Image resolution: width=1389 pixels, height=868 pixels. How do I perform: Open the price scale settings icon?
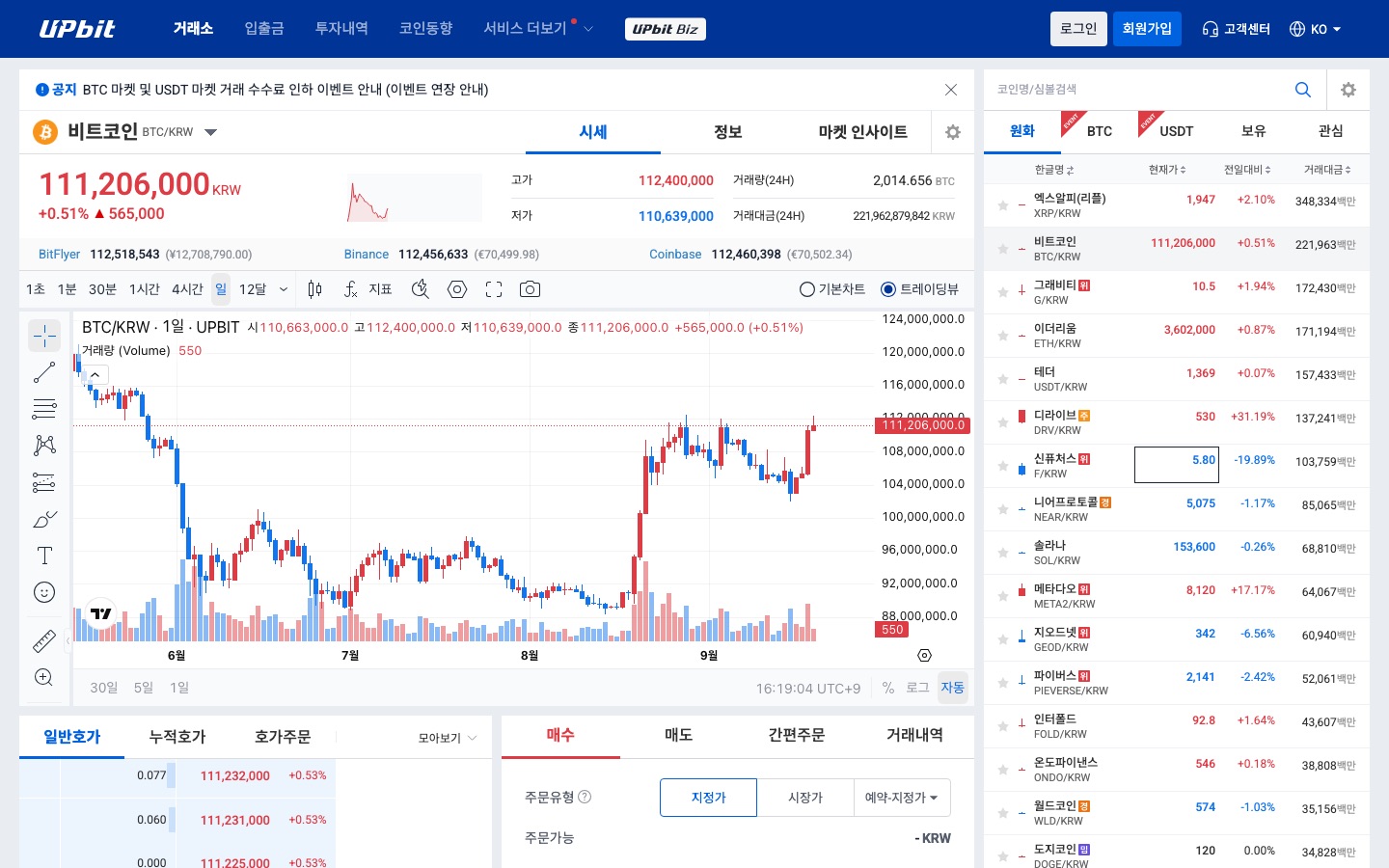coord(924,656)
